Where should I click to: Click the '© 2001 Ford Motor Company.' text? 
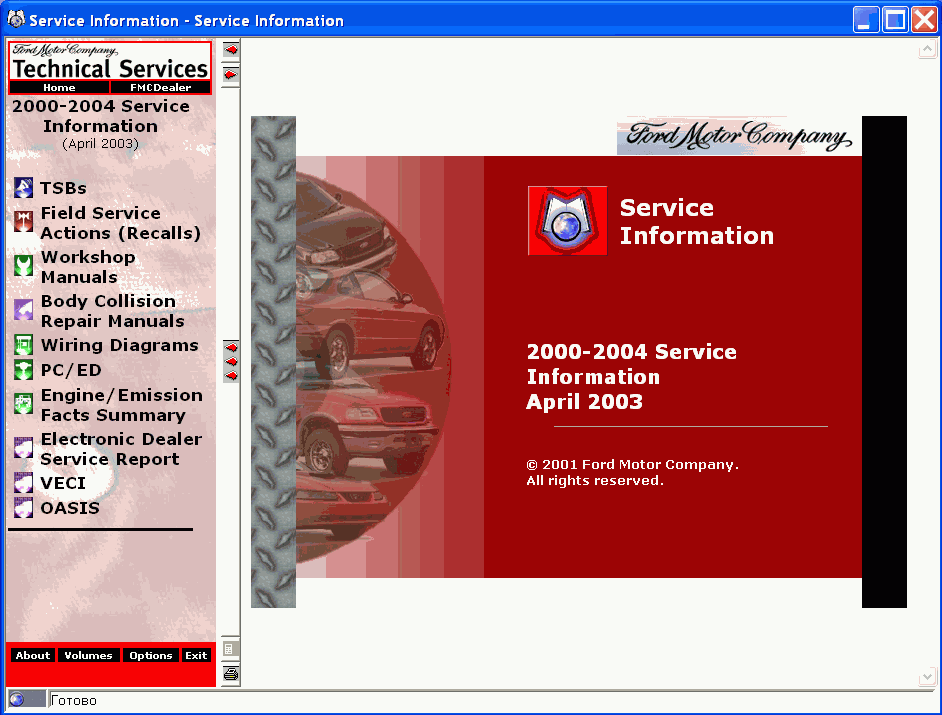633,464
